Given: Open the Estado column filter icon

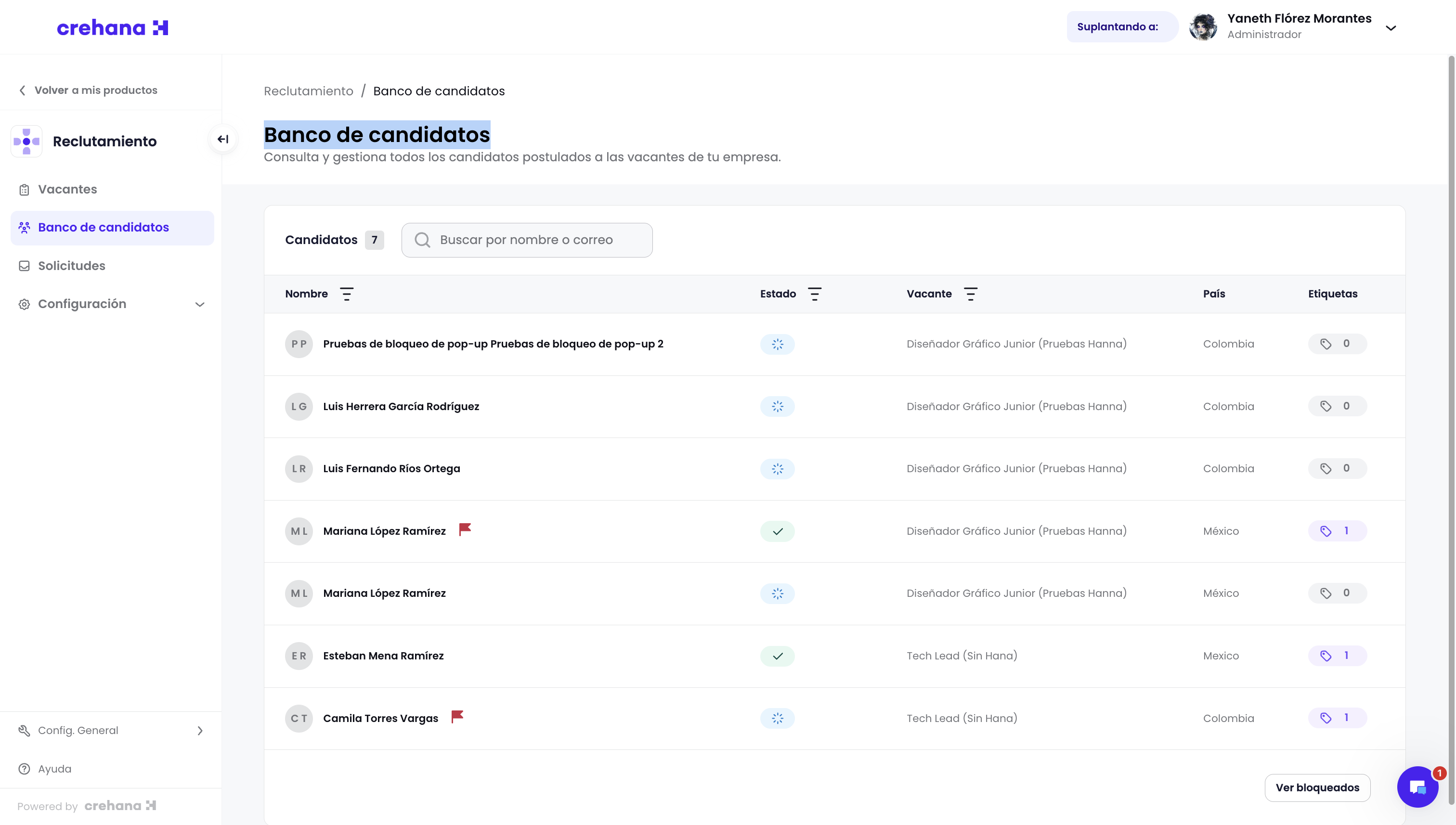Looking at the screenshot, I should pyautogui.click(x=815, y=294).
